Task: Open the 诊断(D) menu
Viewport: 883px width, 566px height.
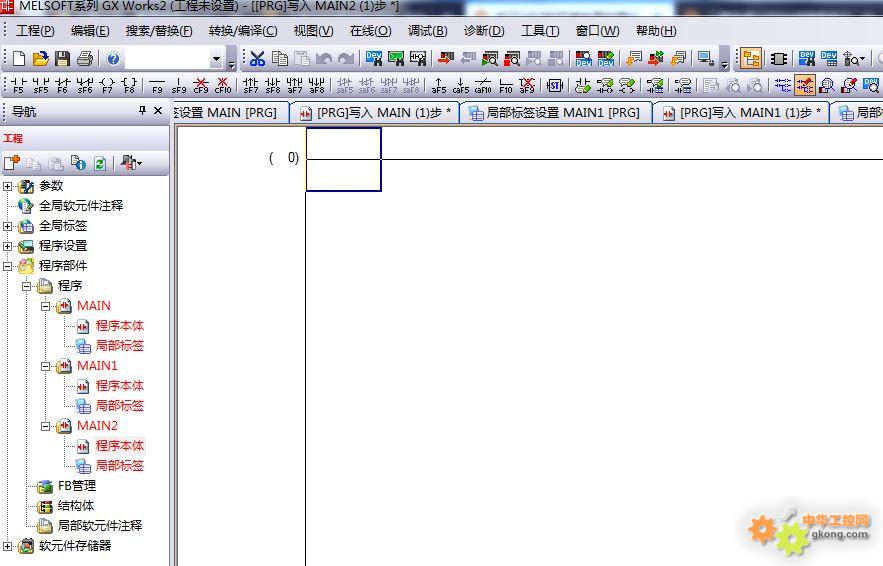Action: click(x=484, y=31)
